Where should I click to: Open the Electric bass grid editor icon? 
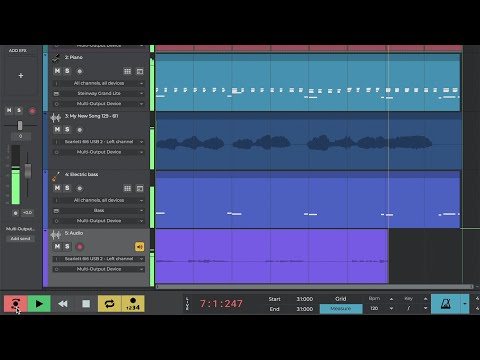(127, 188)
